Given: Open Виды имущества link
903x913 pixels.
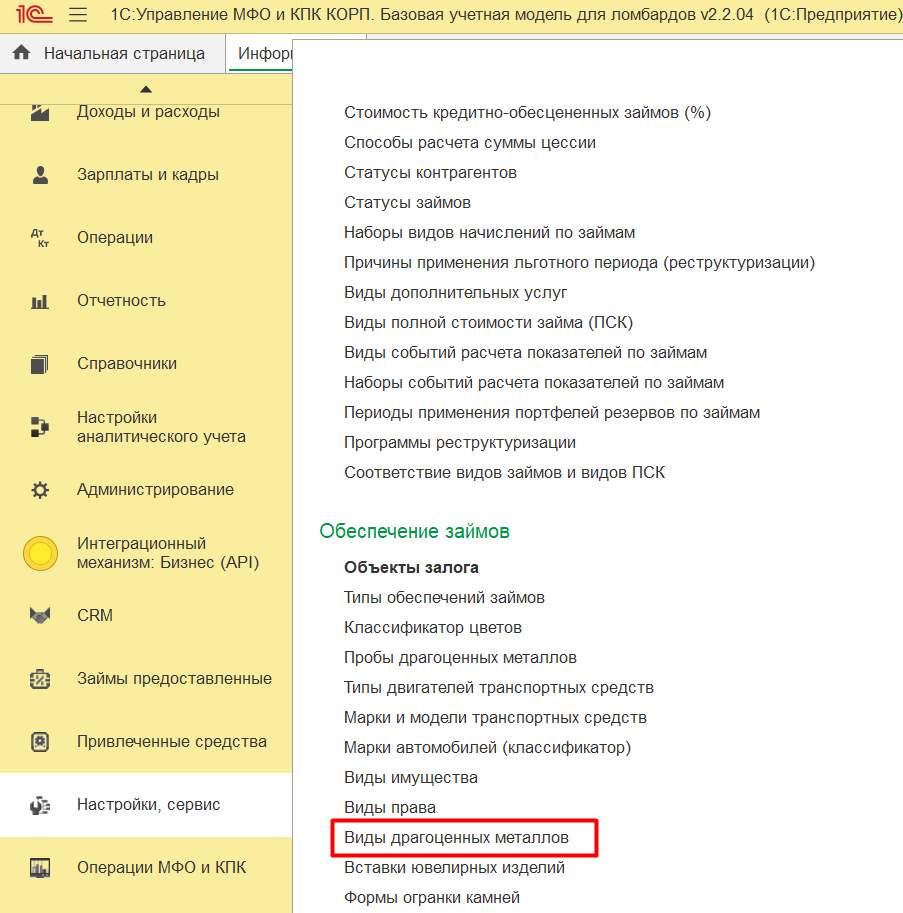Looking at the screenshot, I should point(410,777).
